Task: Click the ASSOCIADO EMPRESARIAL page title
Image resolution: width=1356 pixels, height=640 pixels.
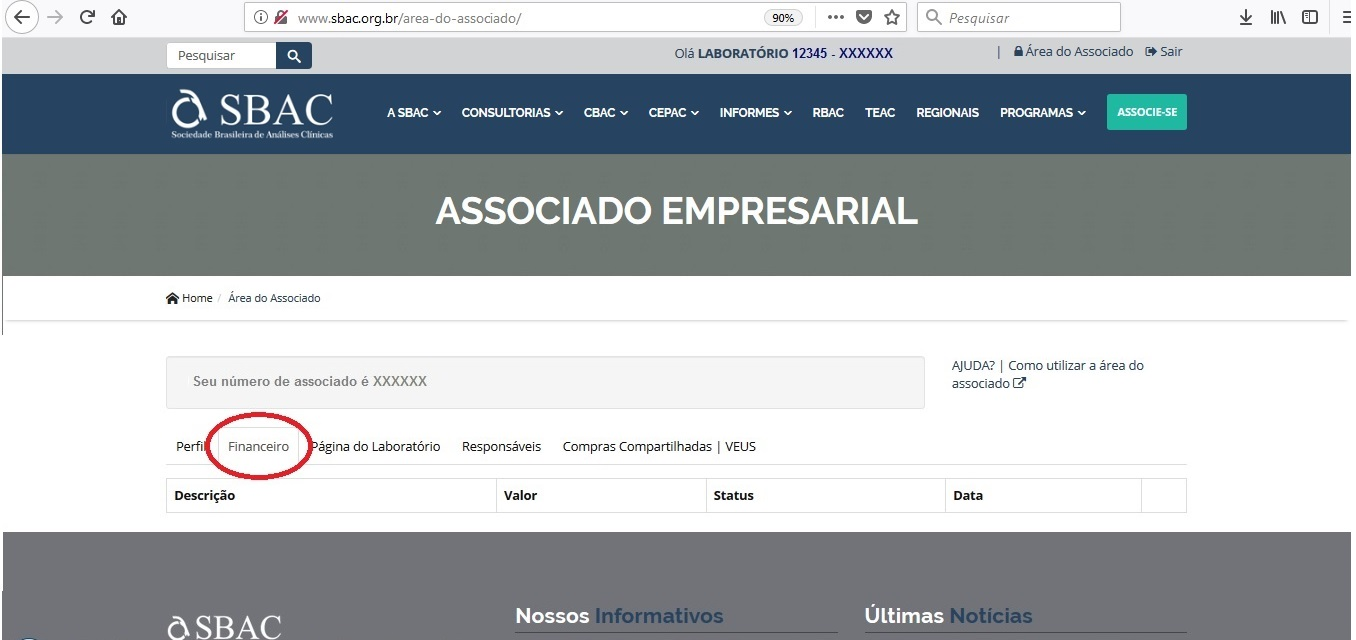Action: tap(677, 211)
